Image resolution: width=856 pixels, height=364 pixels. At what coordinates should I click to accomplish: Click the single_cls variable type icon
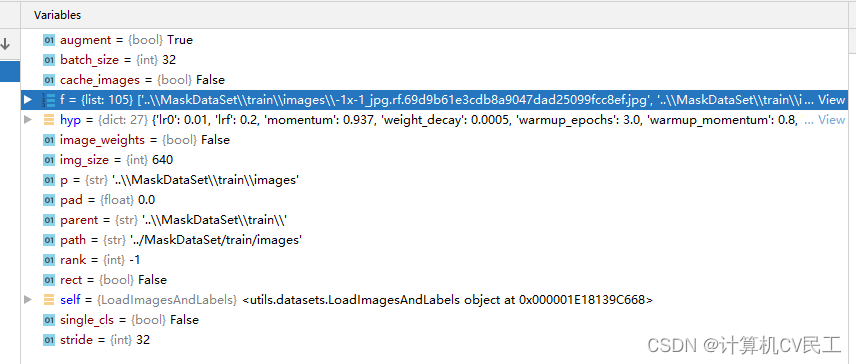(49, 320)
